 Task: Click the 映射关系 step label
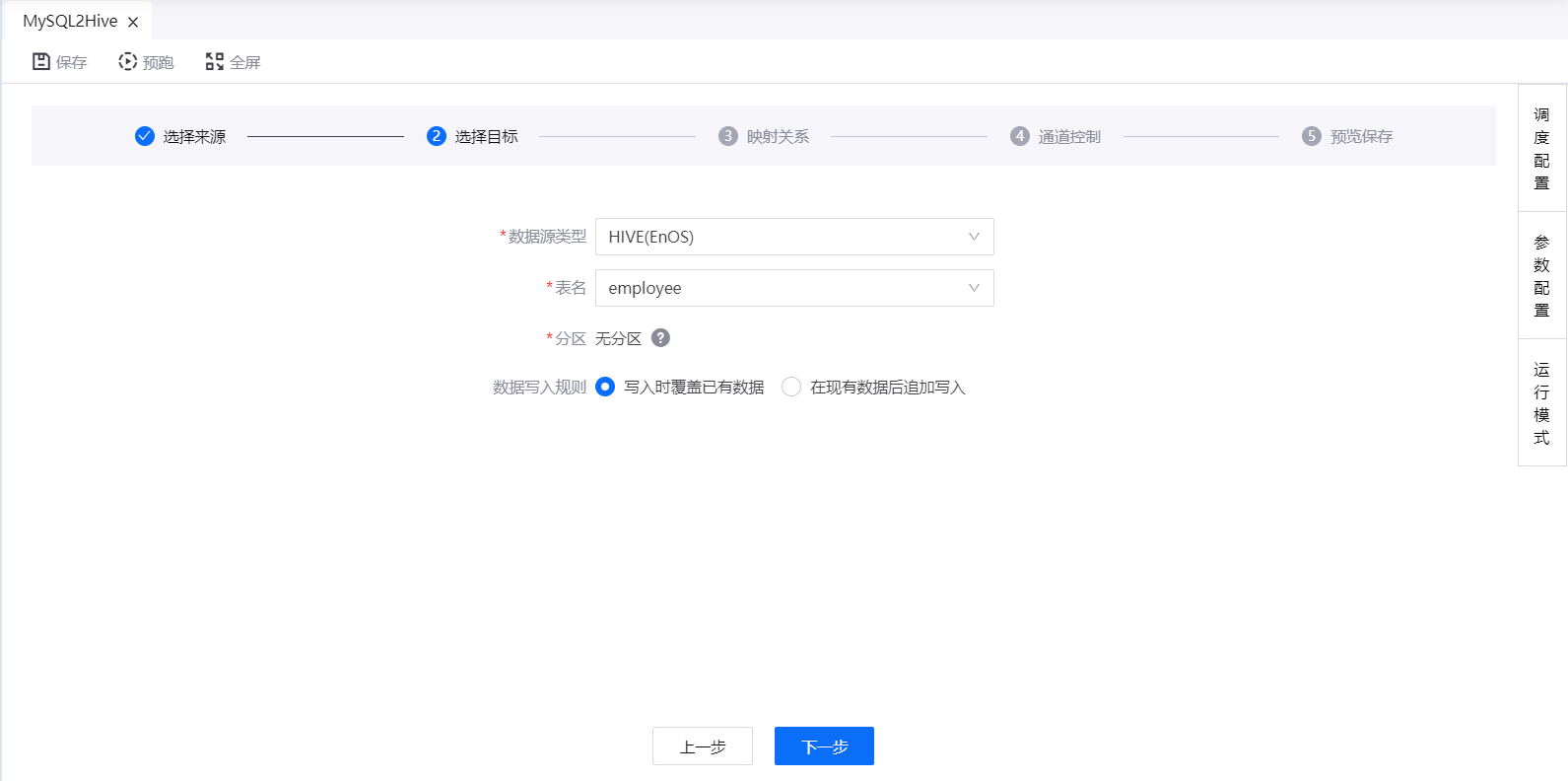point(779,136)
